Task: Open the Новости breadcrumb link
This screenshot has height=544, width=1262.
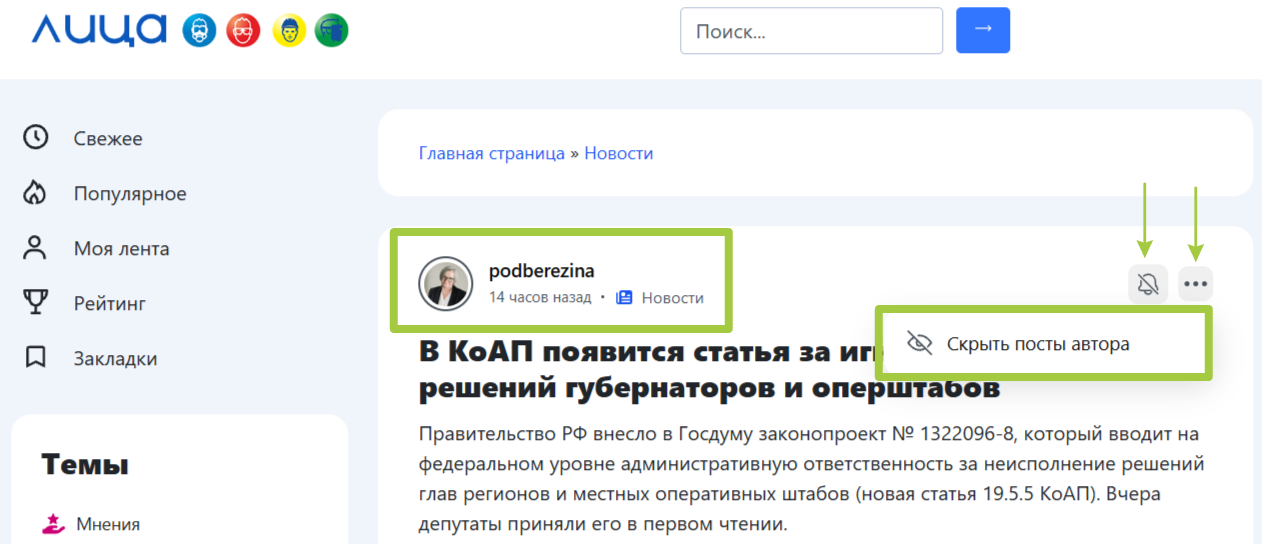Action: pyautogui.click(x=619, y=153)
